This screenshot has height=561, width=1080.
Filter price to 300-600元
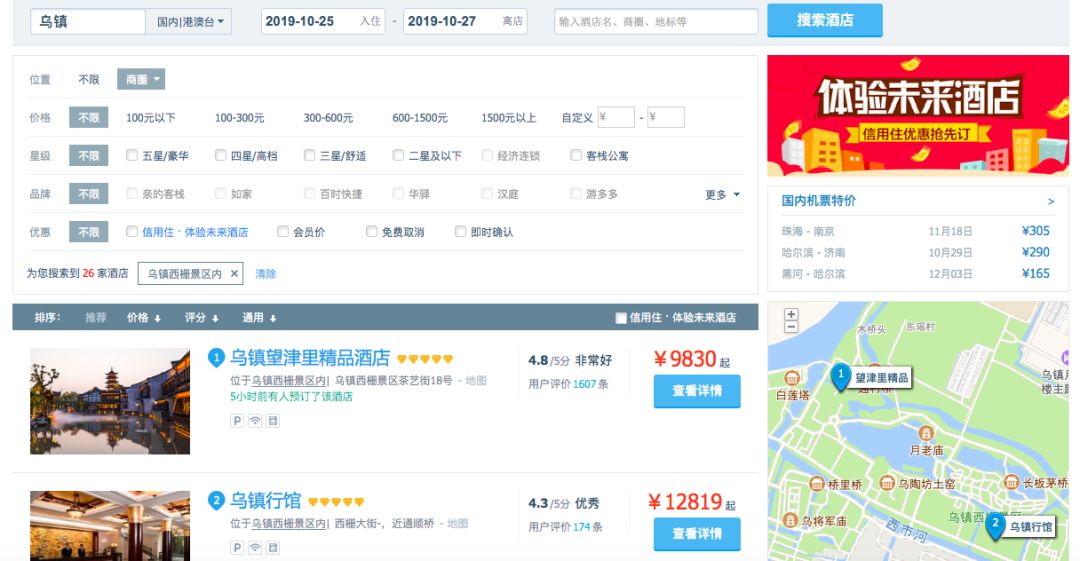click(x=328, y=118)
